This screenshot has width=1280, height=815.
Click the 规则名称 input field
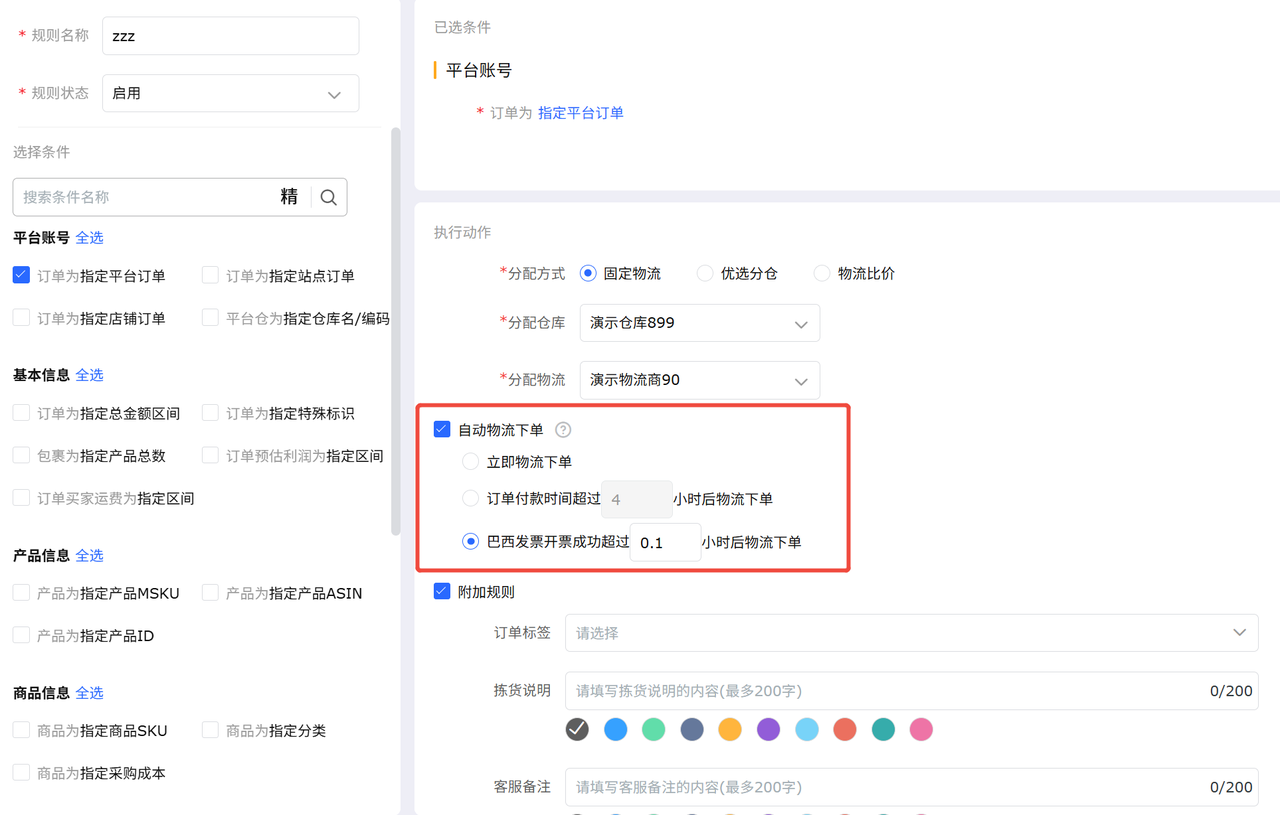tap(231, 36)
